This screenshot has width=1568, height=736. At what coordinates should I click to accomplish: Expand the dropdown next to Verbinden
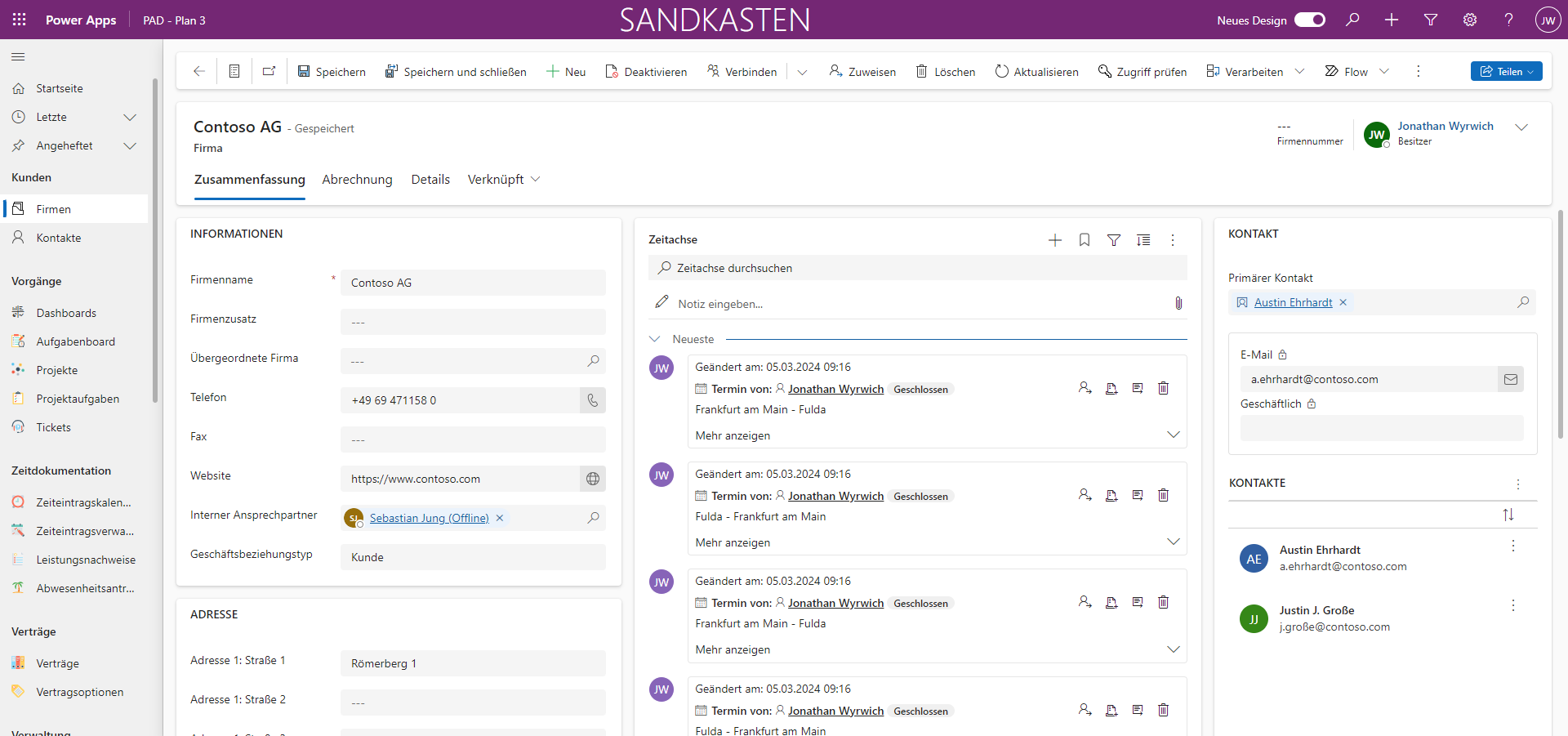[802, 72]
